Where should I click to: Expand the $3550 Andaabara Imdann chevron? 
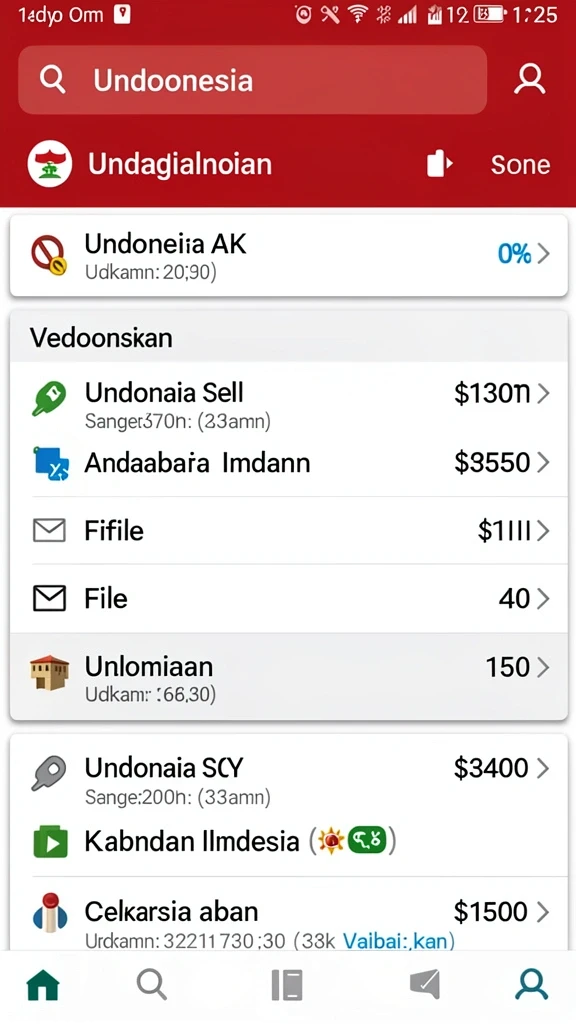click(543, 462)
